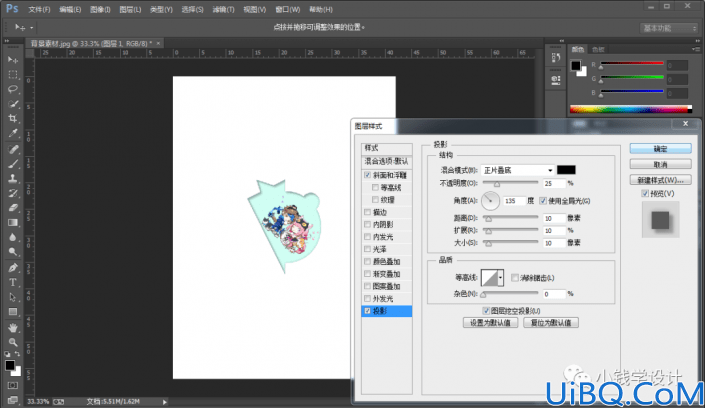Open the 等高线 contour picker arrow
Screen dimensions: 705x408
click(500, 278)
